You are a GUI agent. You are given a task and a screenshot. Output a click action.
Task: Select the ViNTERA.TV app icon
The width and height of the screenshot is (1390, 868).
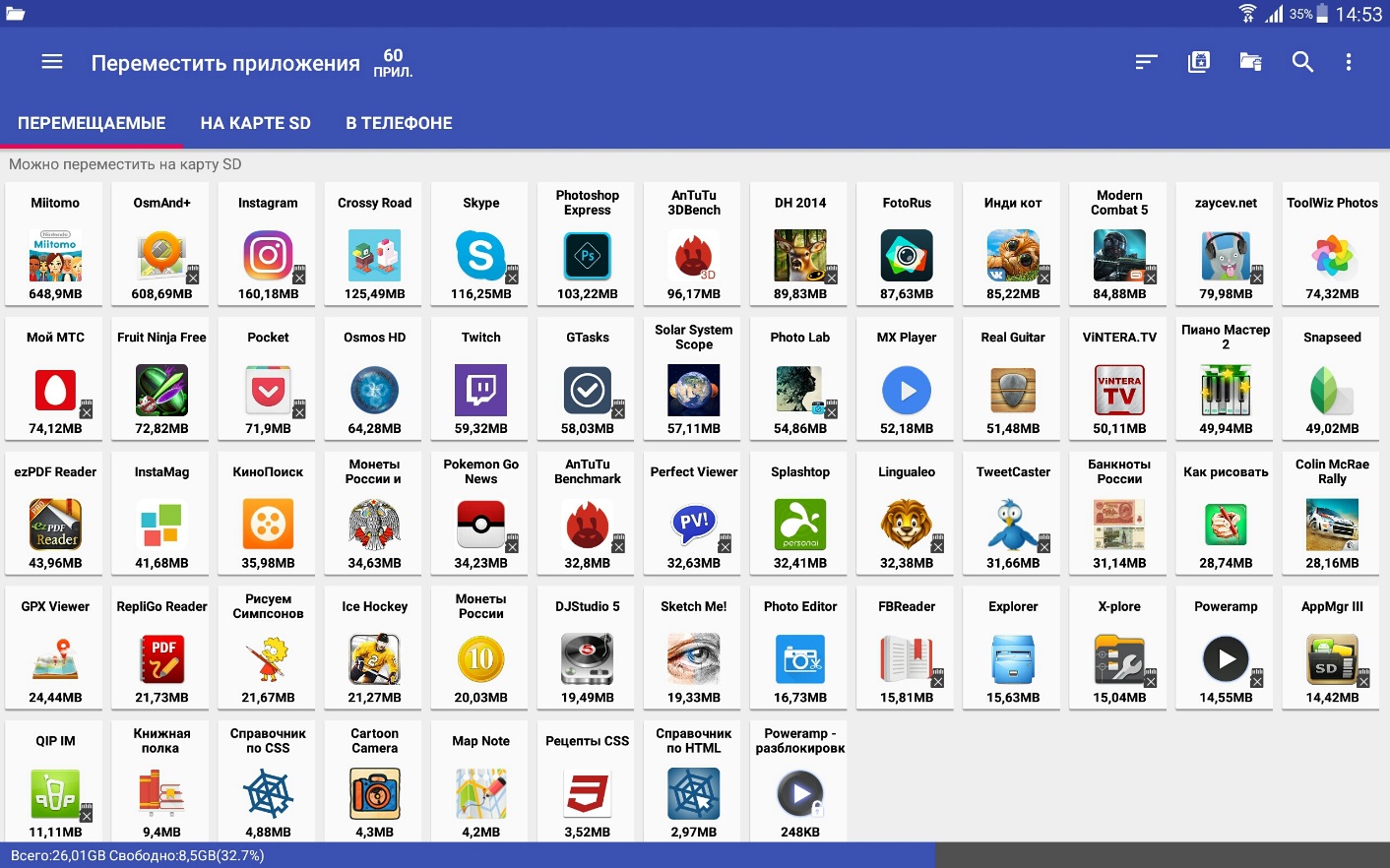tap(1119, 391)
